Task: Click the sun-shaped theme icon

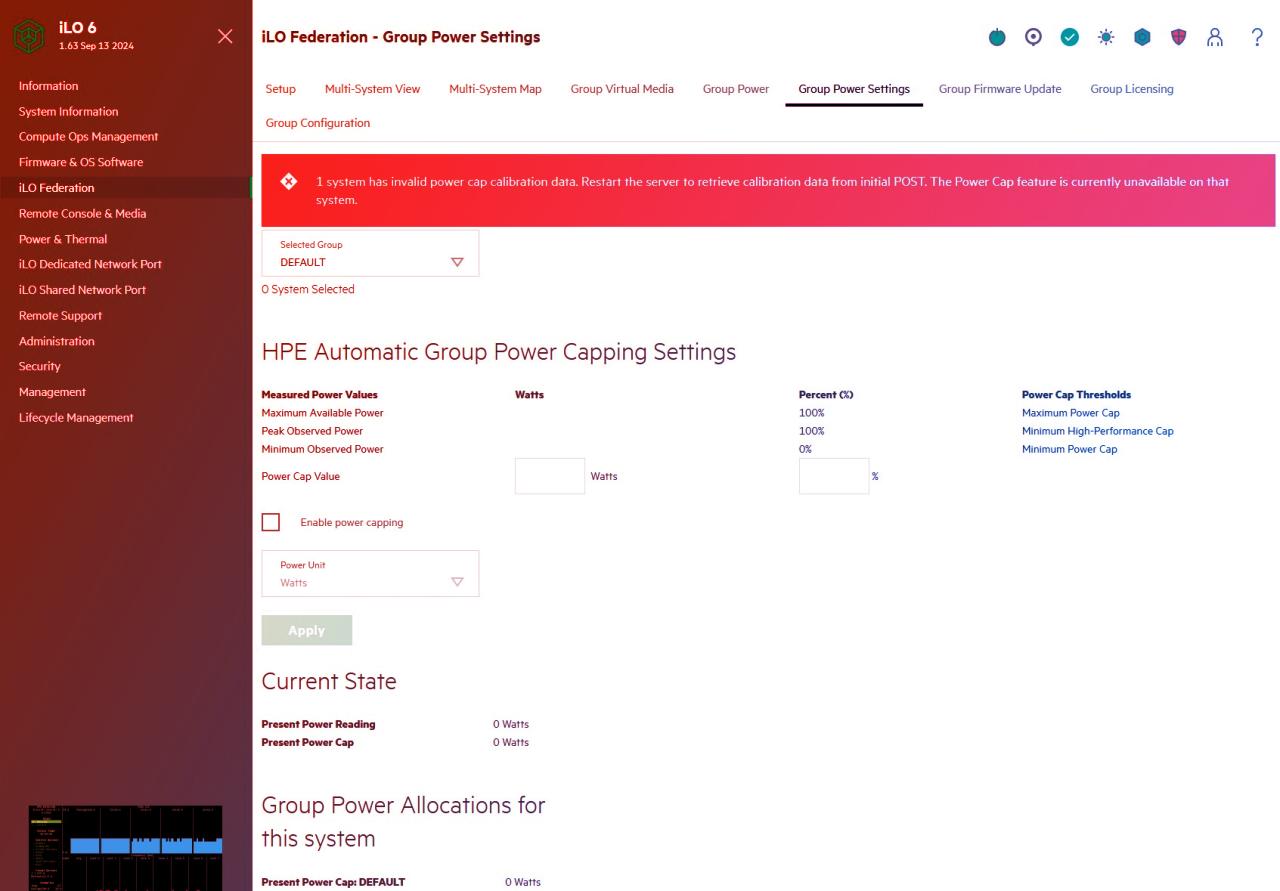Action: click(x=1105, y=37)
